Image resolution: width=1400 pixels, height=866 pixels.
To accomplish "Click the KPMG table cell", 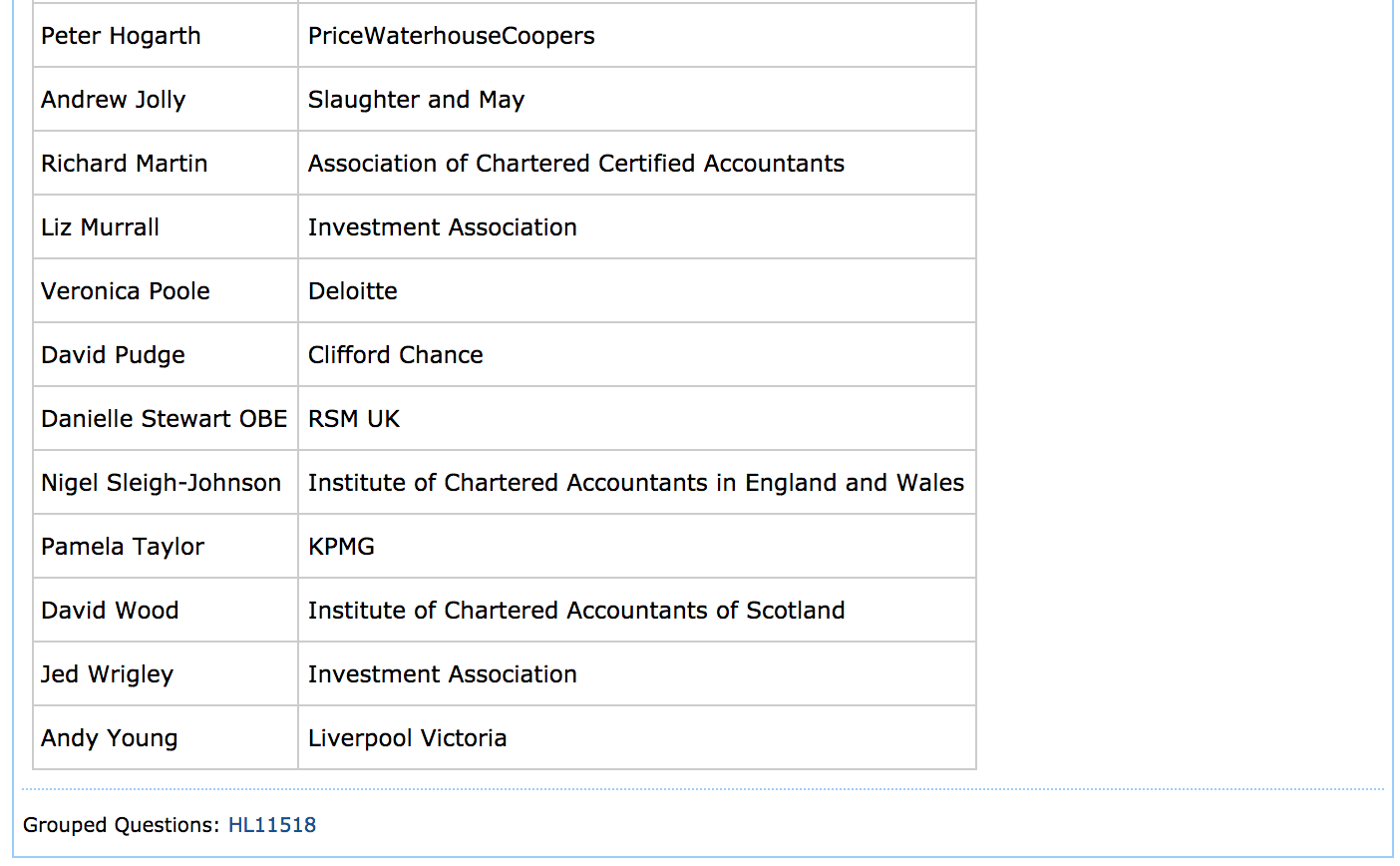I will click(x=341, y=547).
